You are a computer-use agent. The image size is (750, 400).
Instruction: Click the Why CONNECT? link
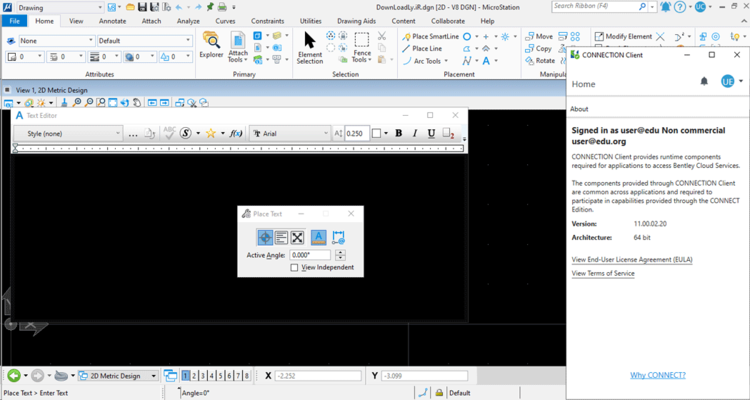tap(657, 375)
